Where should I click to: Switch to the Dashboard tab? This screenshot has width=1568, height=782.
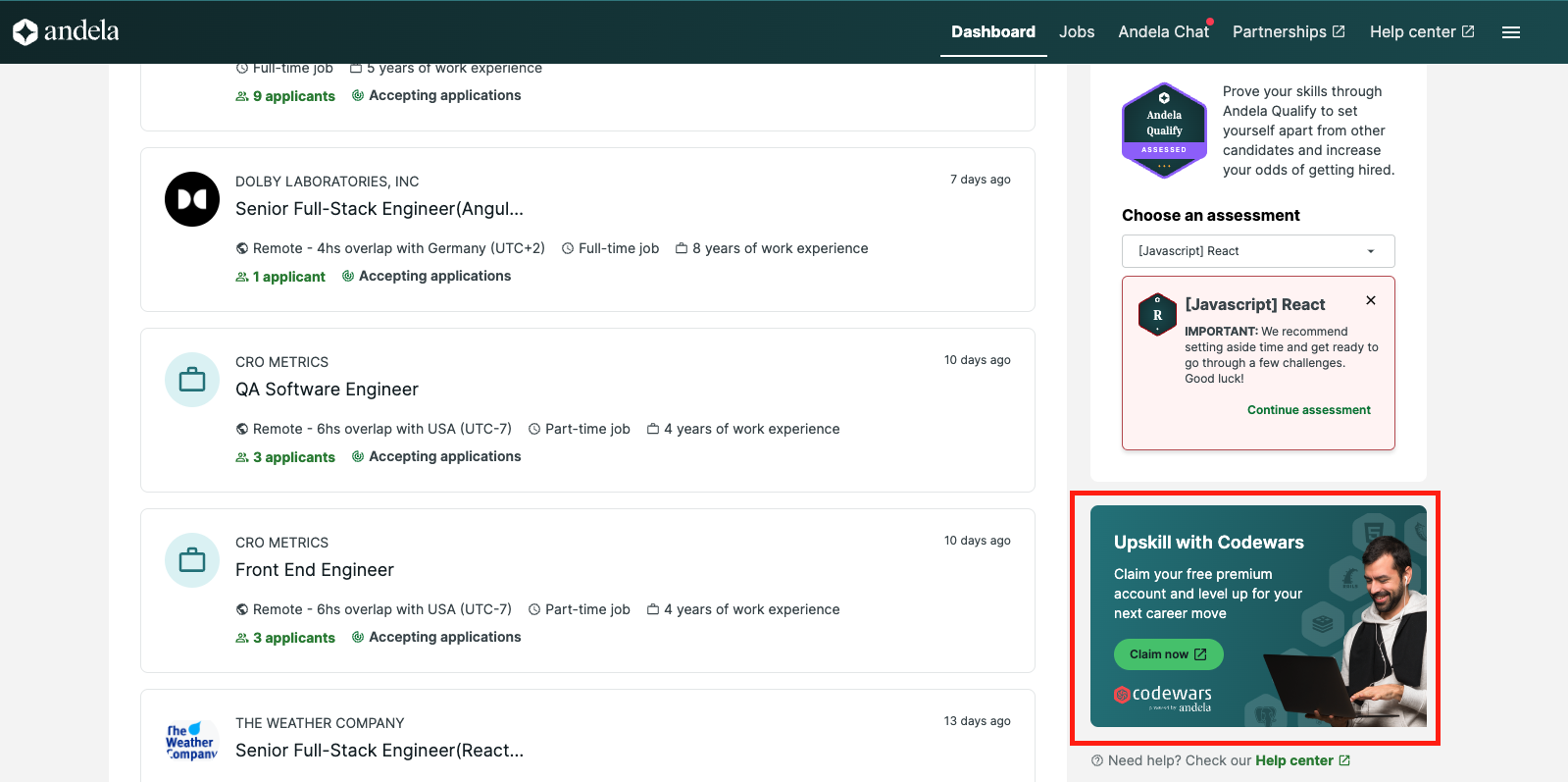[x=993, y=32]
